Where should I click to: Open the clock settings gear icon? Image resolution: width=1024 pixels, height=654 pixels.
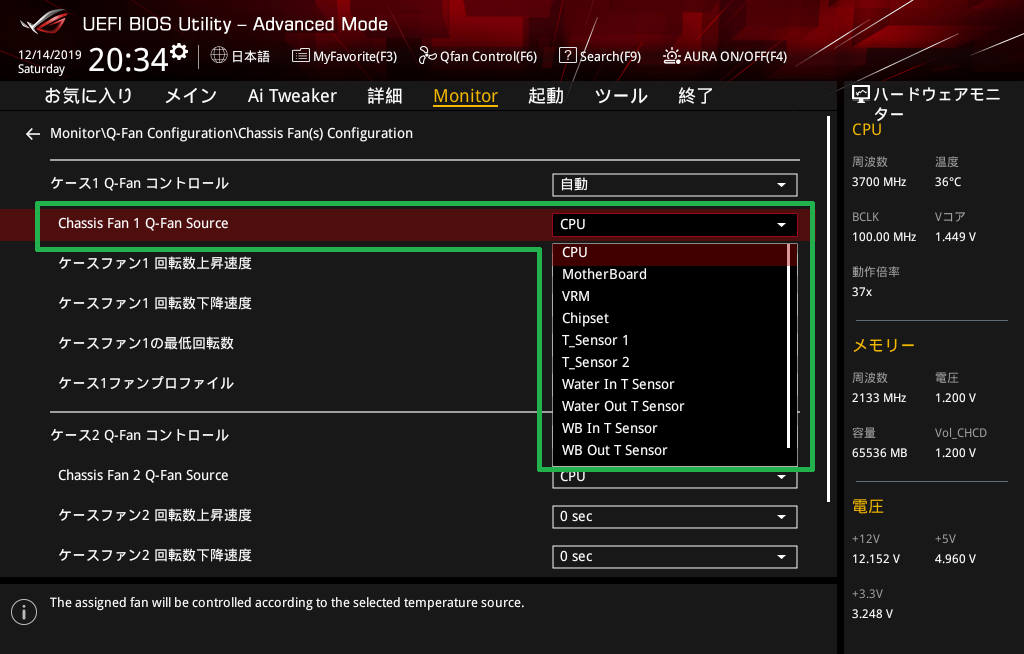(179, 51)
